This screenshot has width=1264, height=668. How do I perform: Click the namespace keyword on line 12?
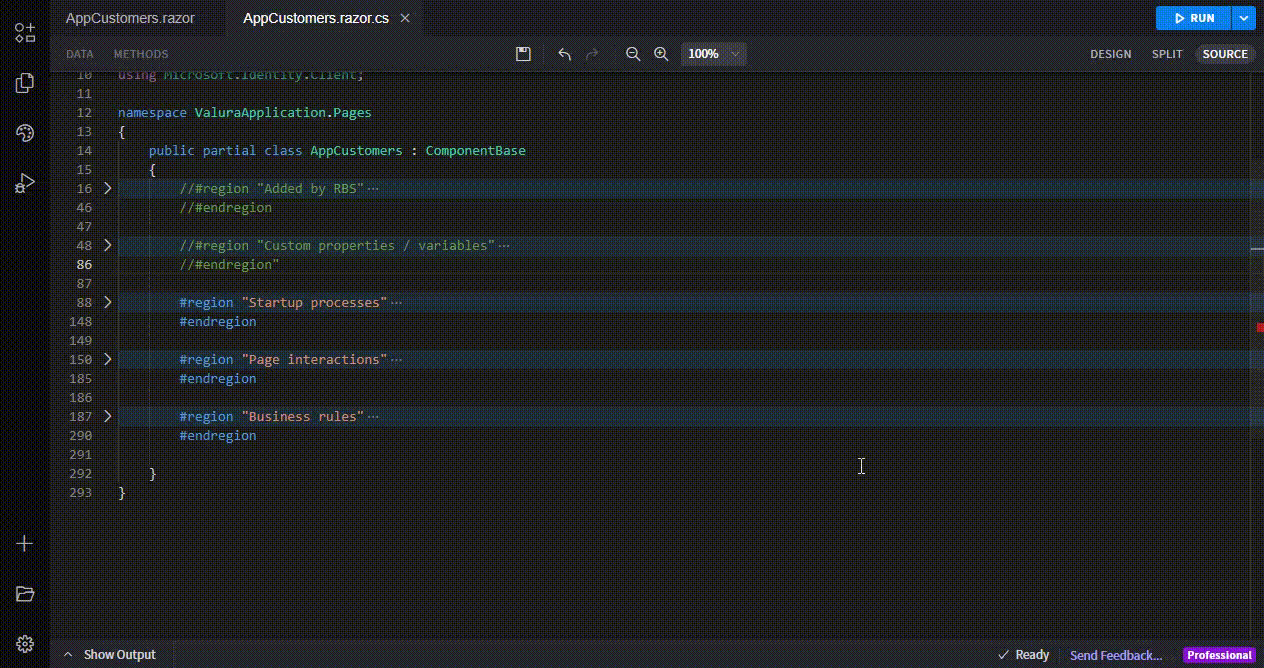[152, 113]
